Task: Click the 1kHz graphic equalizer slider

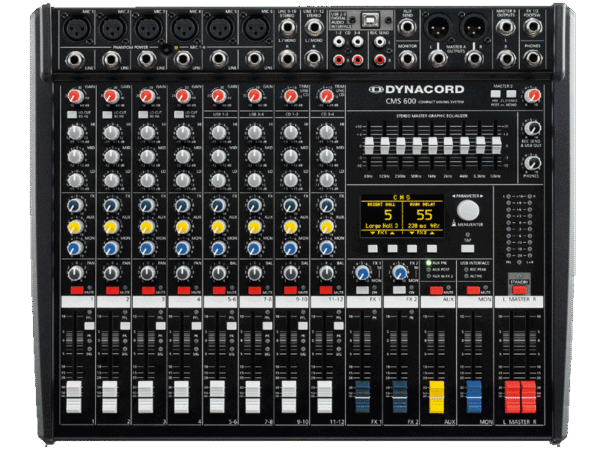Action: click(433, 146)
